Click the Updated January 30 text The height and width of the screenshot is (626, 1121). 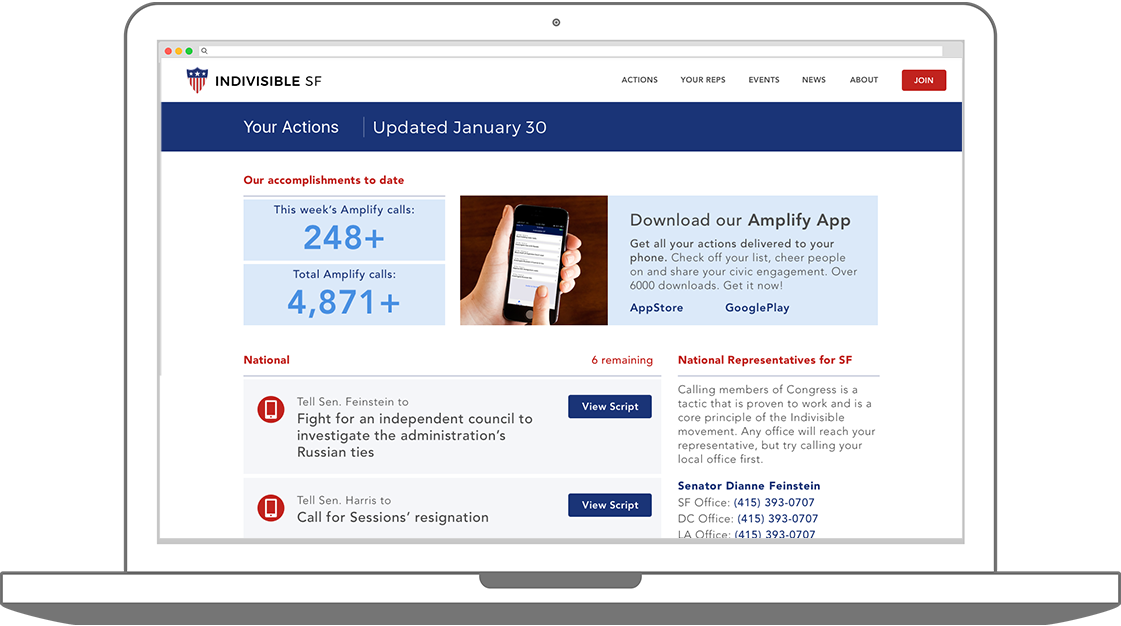click(460, 127)
